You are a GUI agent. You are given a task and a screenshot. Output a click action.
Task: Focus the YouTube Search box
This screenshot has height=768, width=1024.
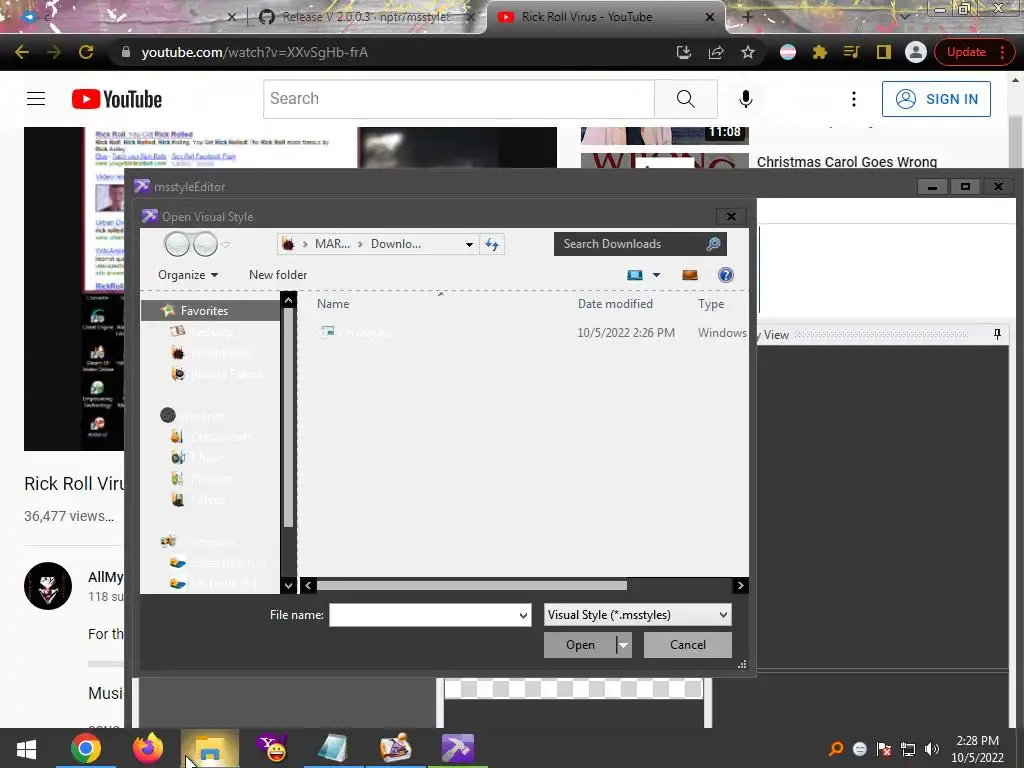click(x=458, y=99)
